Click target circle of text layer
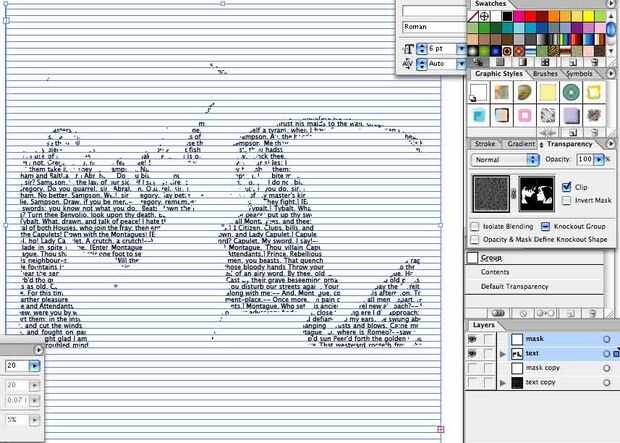The width and height of the screenshot is (620, 443). tap(607, 354)
